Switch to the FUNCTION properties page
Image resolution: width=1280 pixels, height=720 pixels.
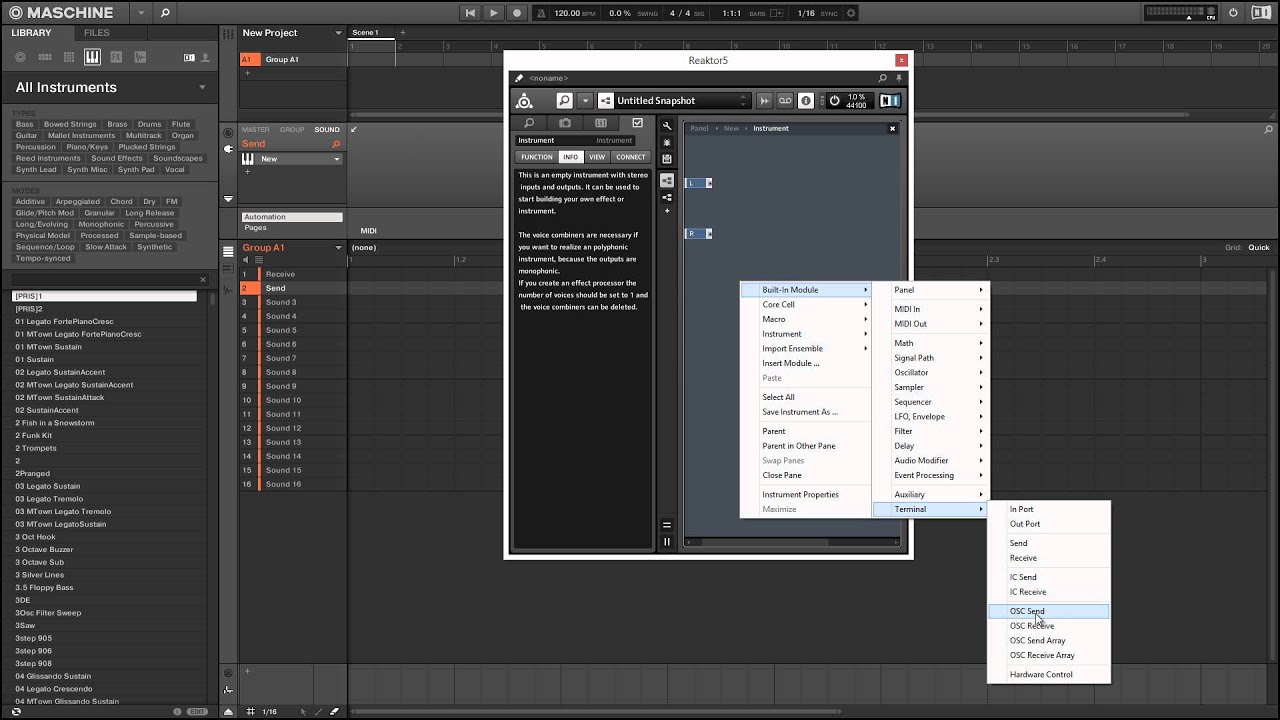coord(536,157)
